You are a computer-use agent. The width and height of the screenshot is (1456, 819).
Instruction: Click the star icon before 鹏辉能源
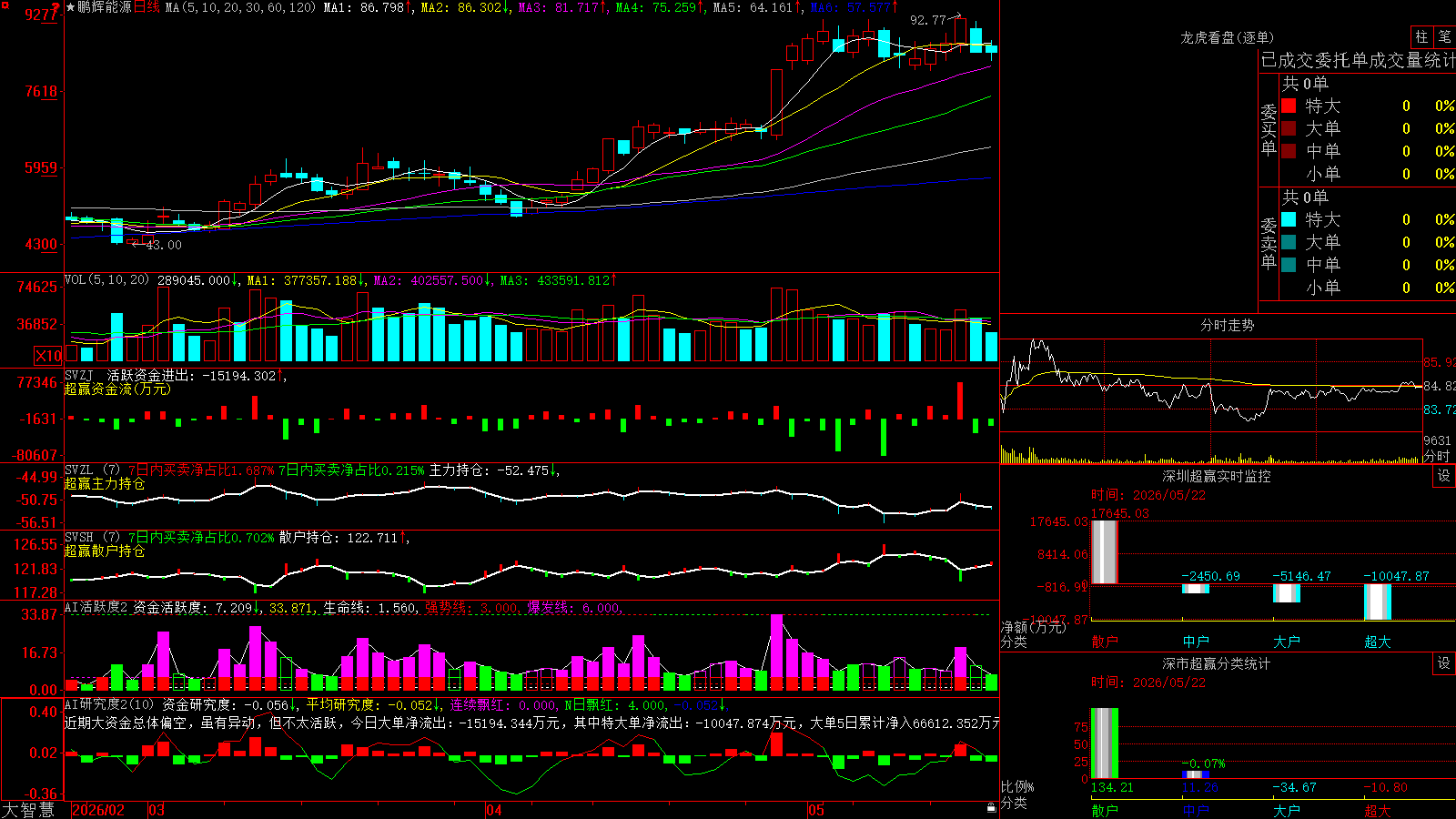click(71, 7)
